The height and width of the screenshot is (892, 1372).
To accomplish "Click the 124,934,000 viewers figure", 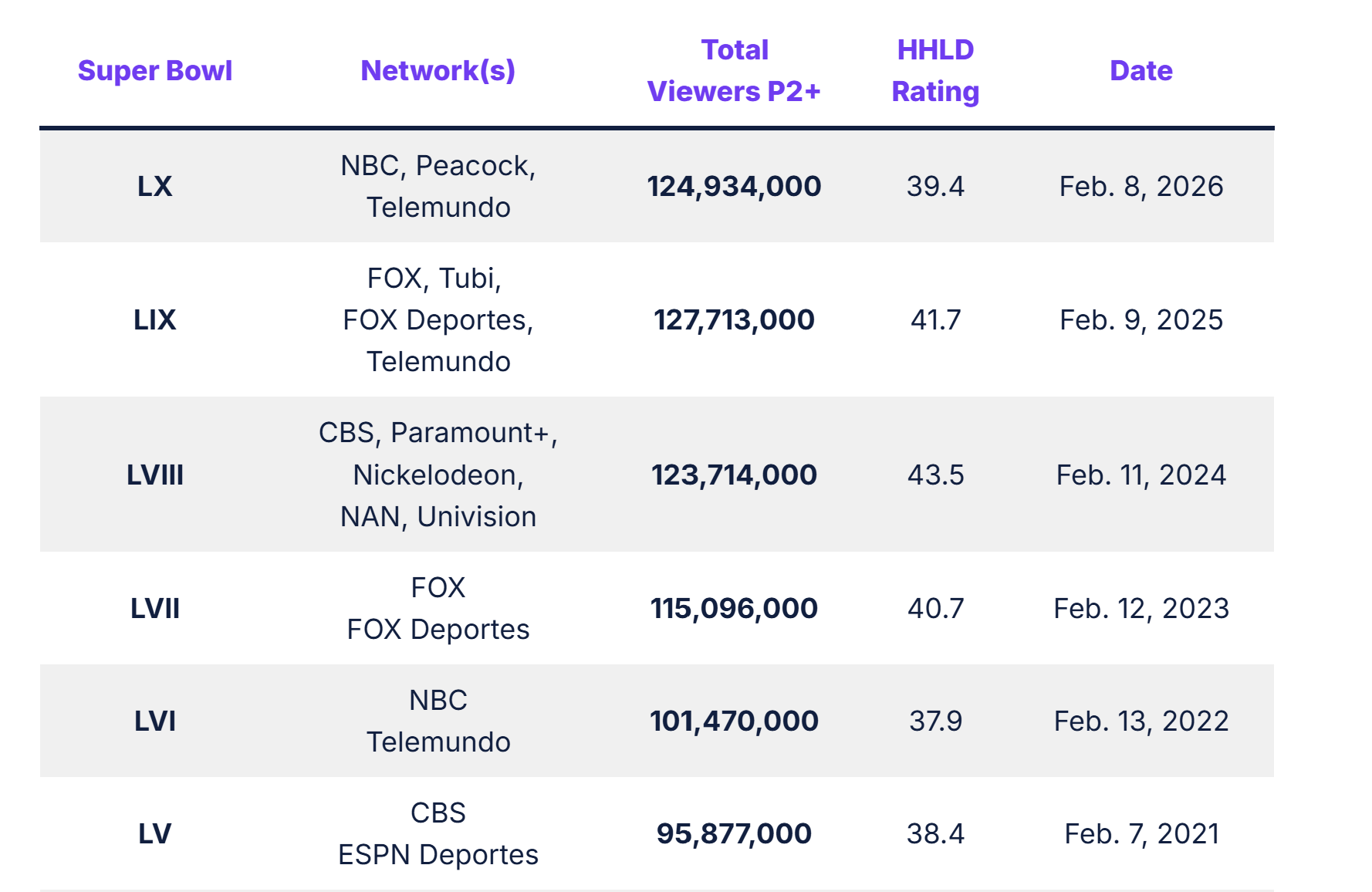I will pyautogui.click(x=734, y=187).
